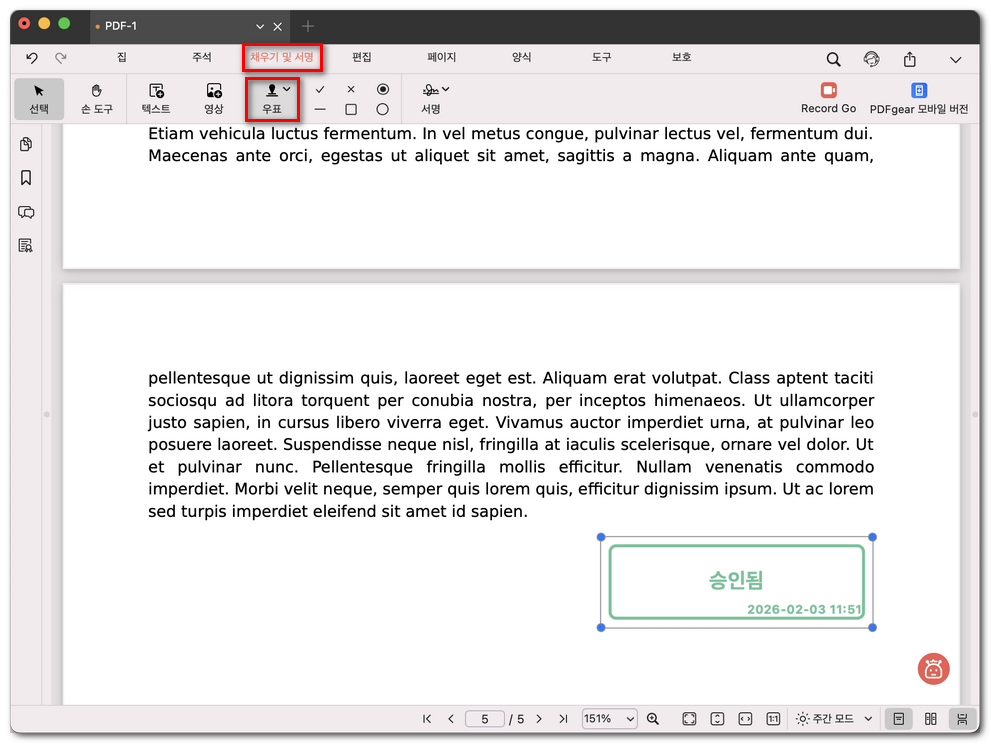Click the undo arrow
991x744 pixels.
point(32,59)
